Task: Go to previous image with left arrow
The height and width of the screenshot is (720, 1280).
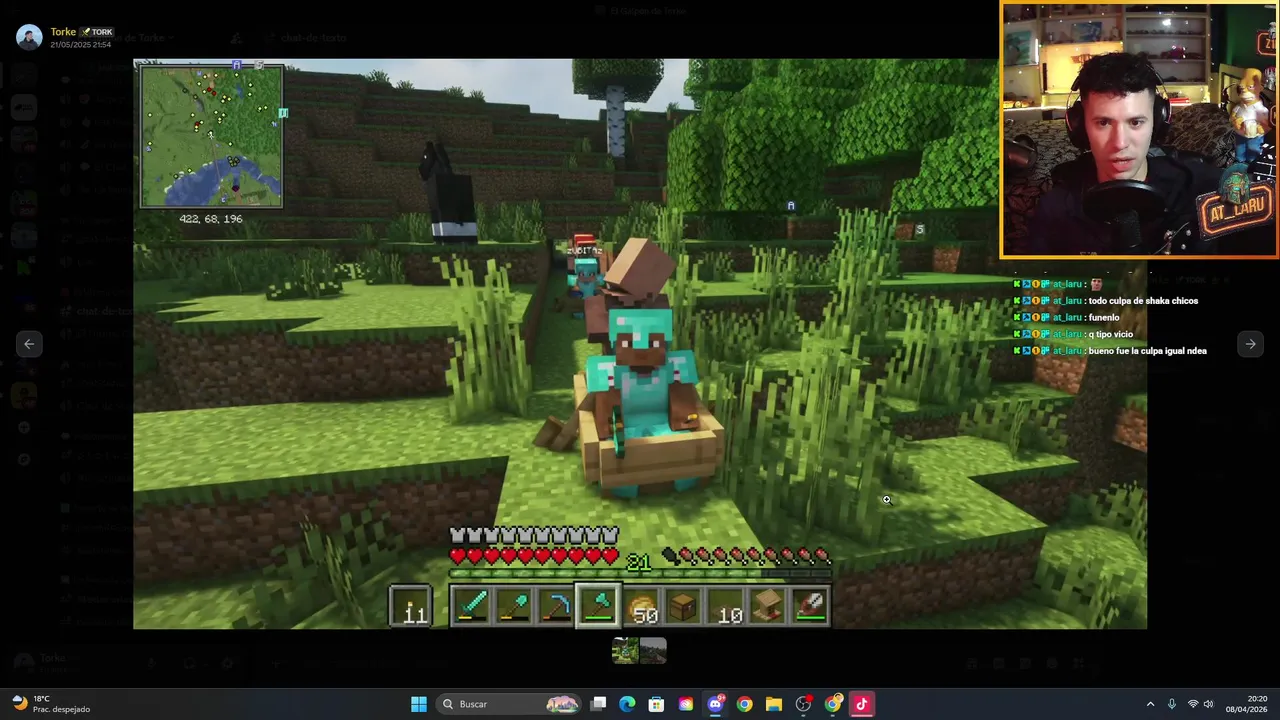Action: point(29,344)
